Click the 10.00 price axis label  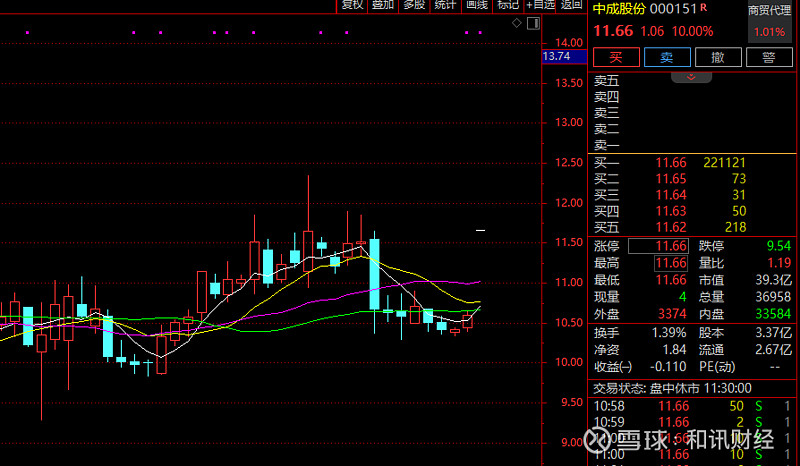pyautogui.click(x=569, y=362)
